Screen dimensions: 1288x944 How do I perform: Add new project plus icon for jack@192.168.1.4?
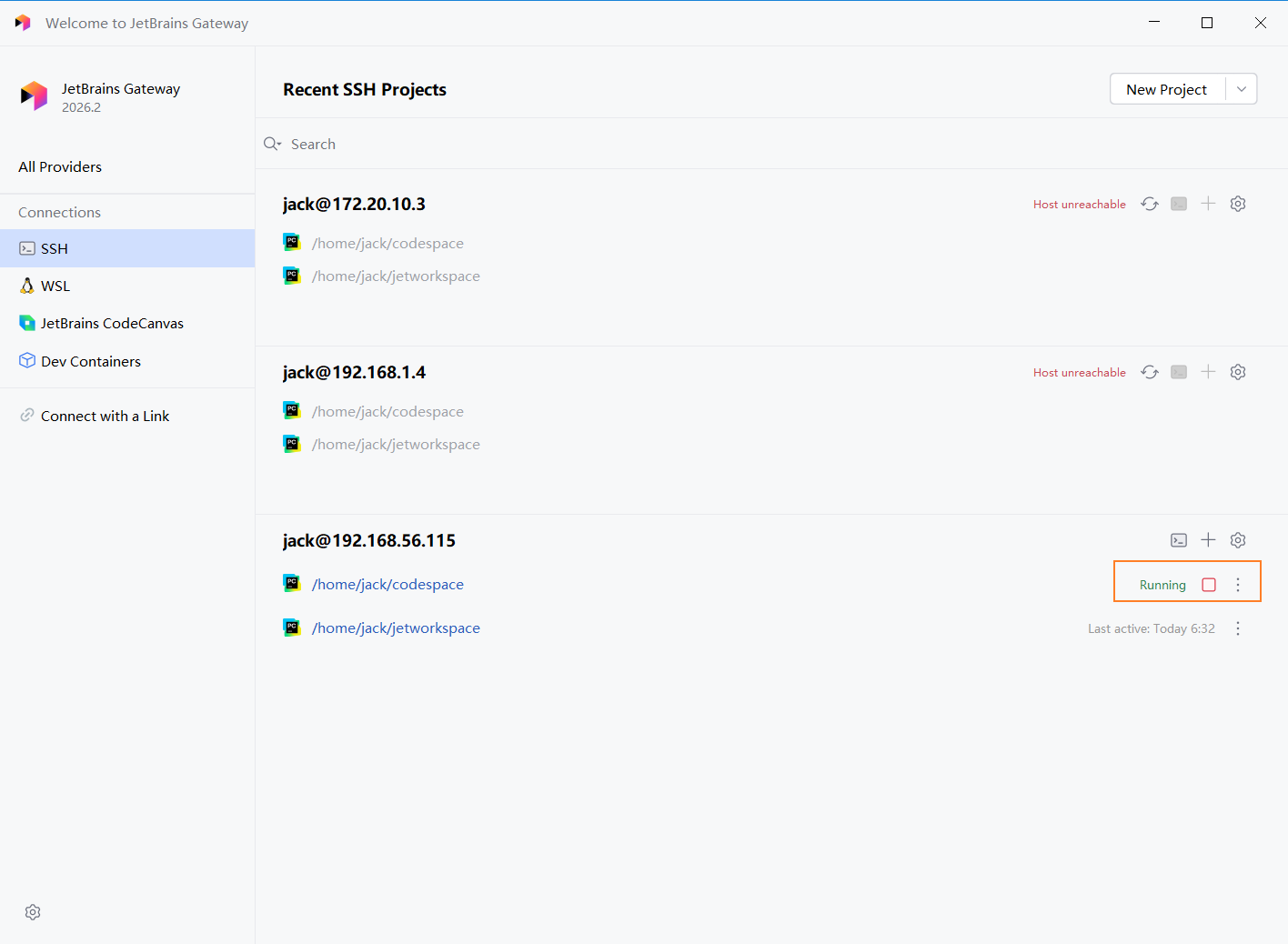[x=1208, y=372]
